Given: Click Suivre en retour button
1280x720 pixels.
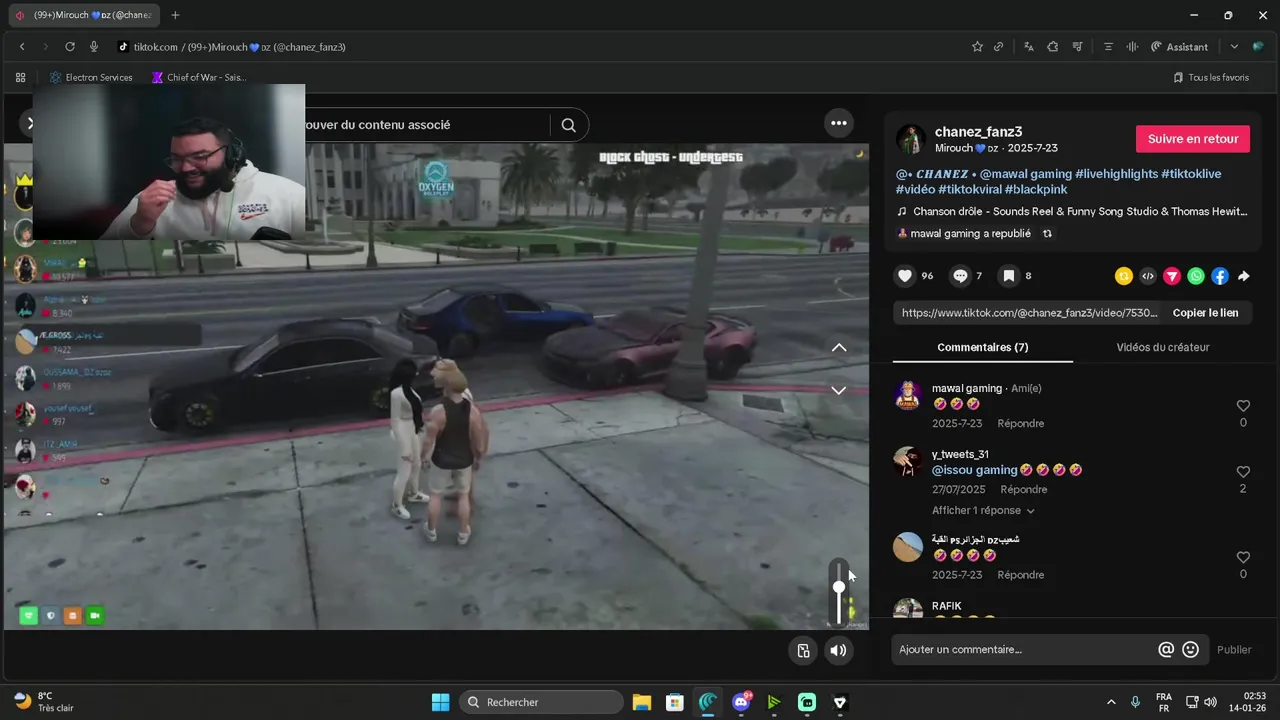Looking at the screenshot, I should point(1193,139).
